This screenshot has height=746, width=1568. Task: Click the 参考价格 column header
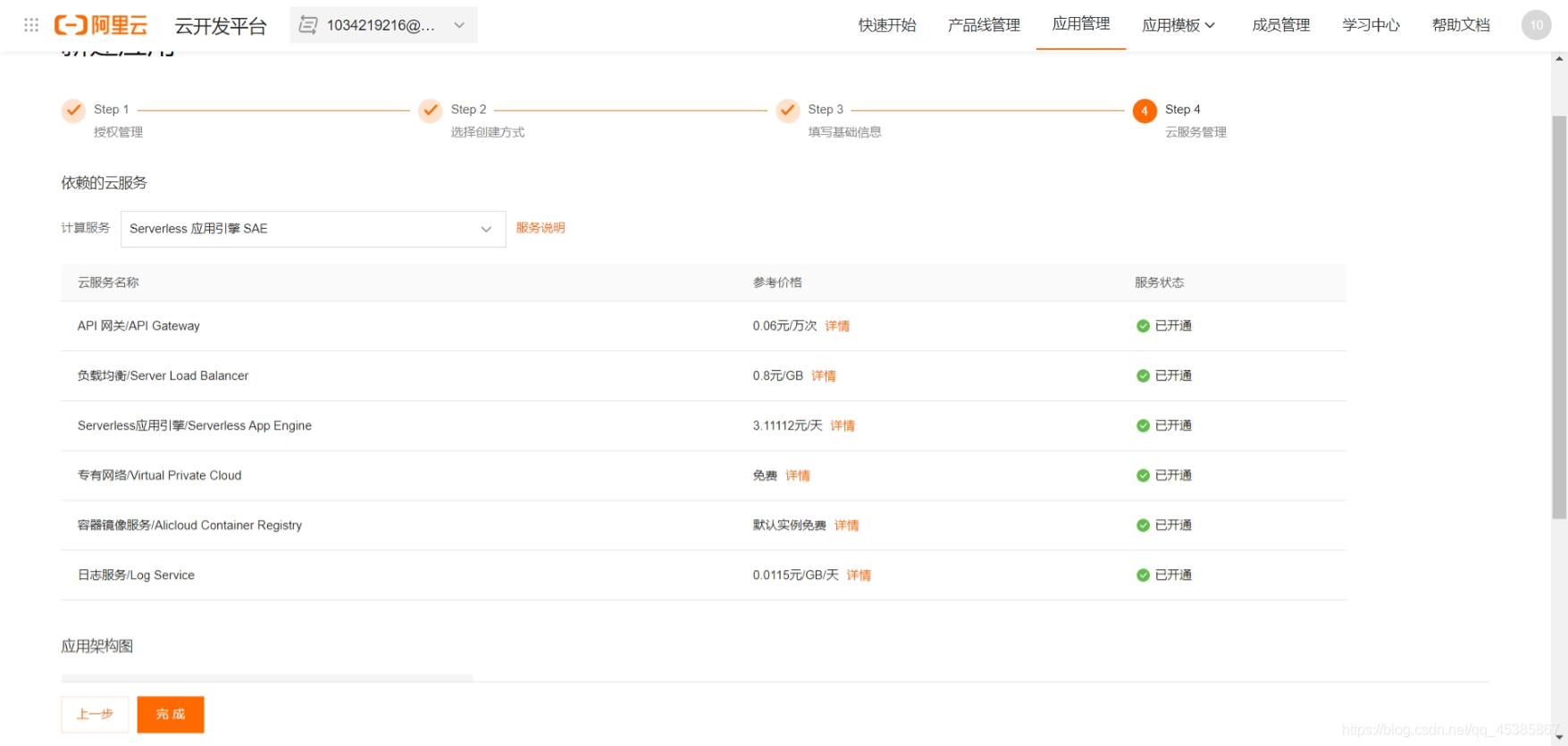pyautogui.click(x=777, y=282)
